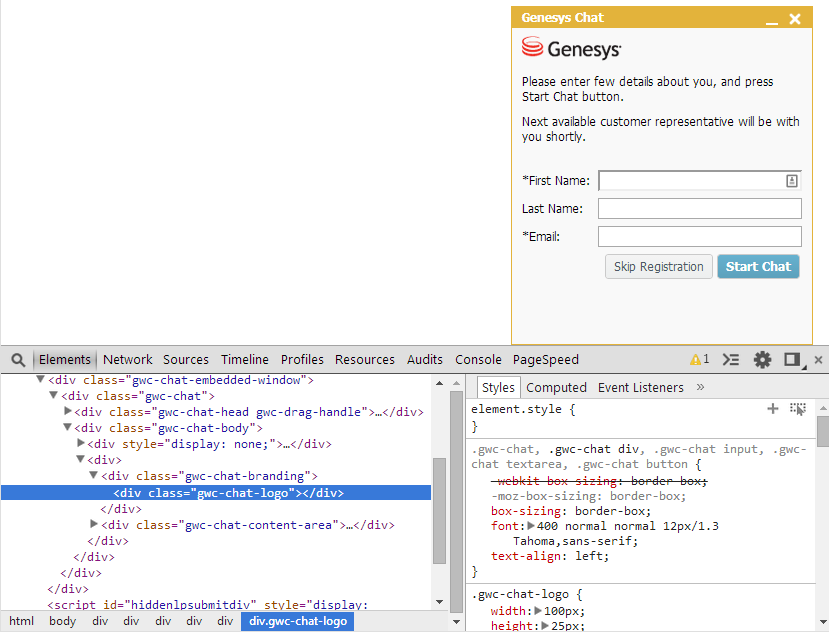The image size is (829, 632).
Task: Select html in the breadcrumb bar
Action: pyautogui.click(x=22, y=621)
